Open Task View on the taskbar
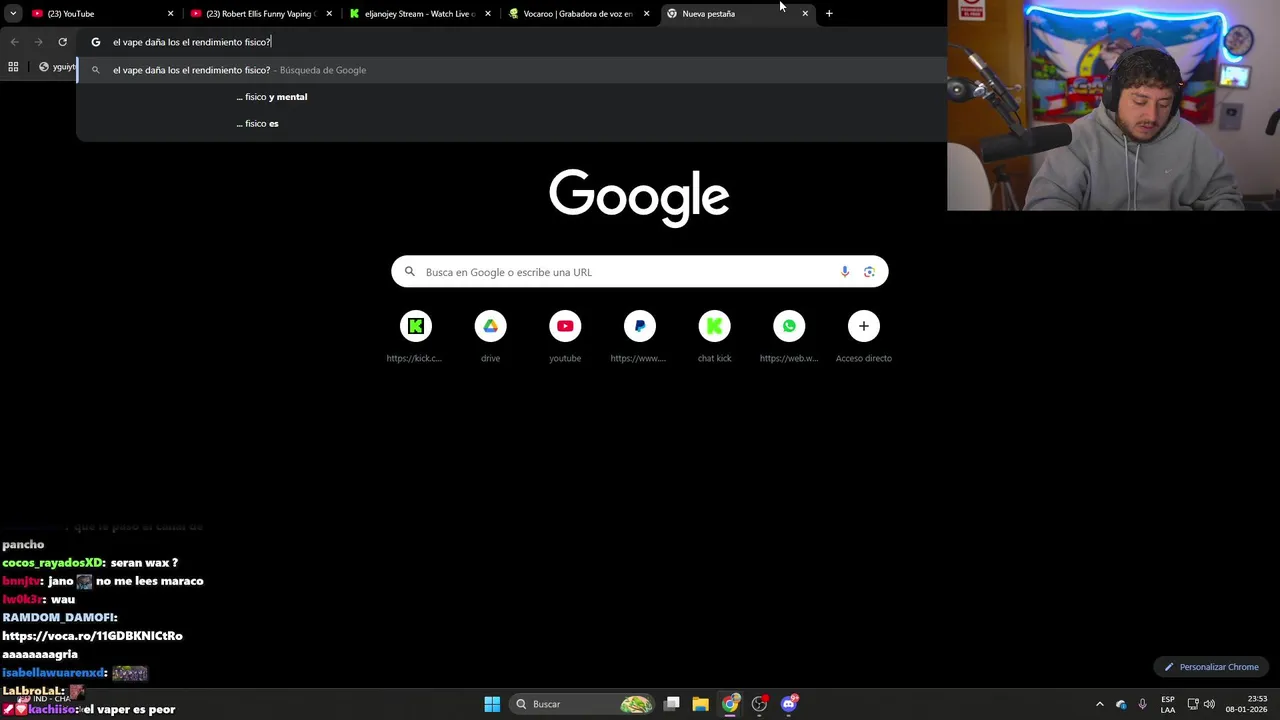This screenshot has width=1280, height=720. pos(672,704)
